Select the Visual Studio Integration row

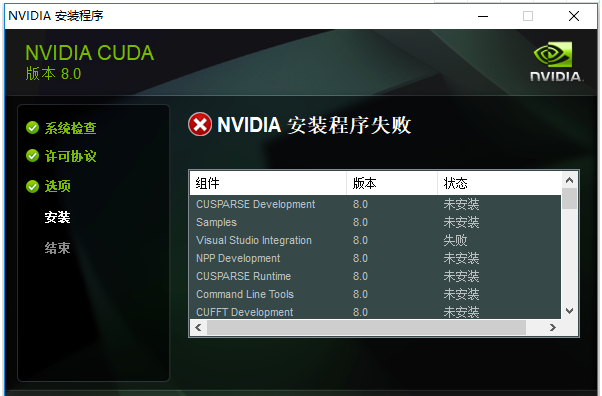click(x=375, y=240)
